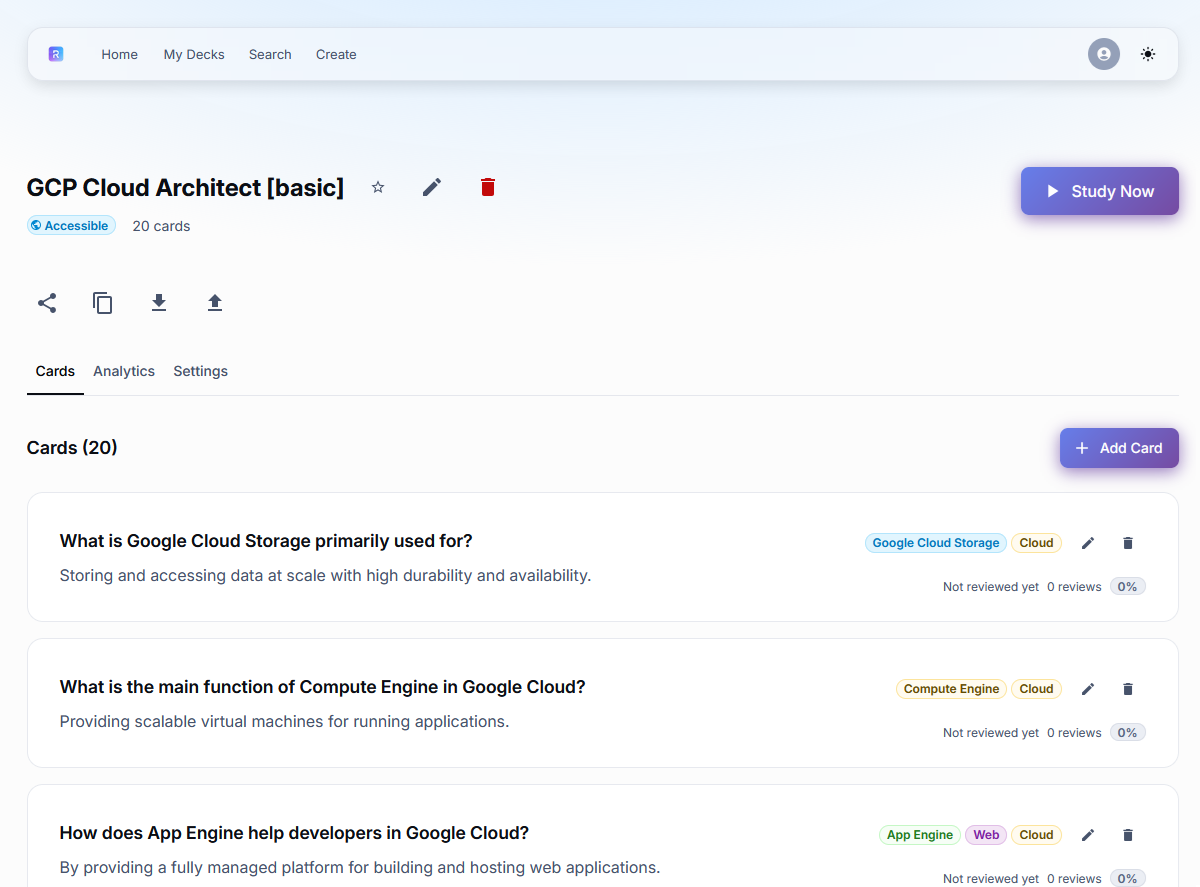This screenshot has width=1200, height=887.
Task: Go to Home in navigation bar
Action: (x=119, y=54)
